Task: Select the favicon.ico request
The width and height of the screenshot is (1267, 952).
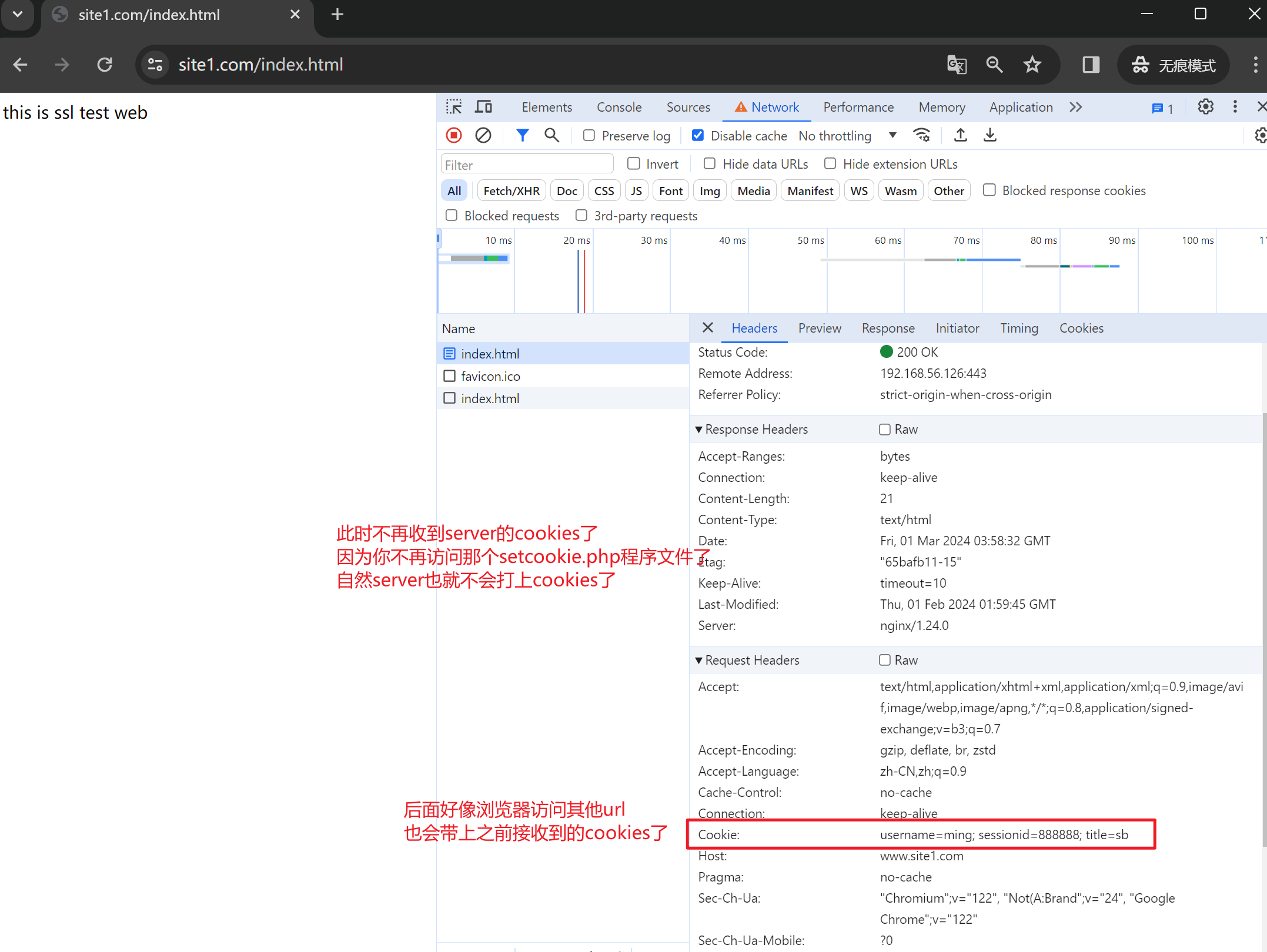Action: click(x=490, y=376)
